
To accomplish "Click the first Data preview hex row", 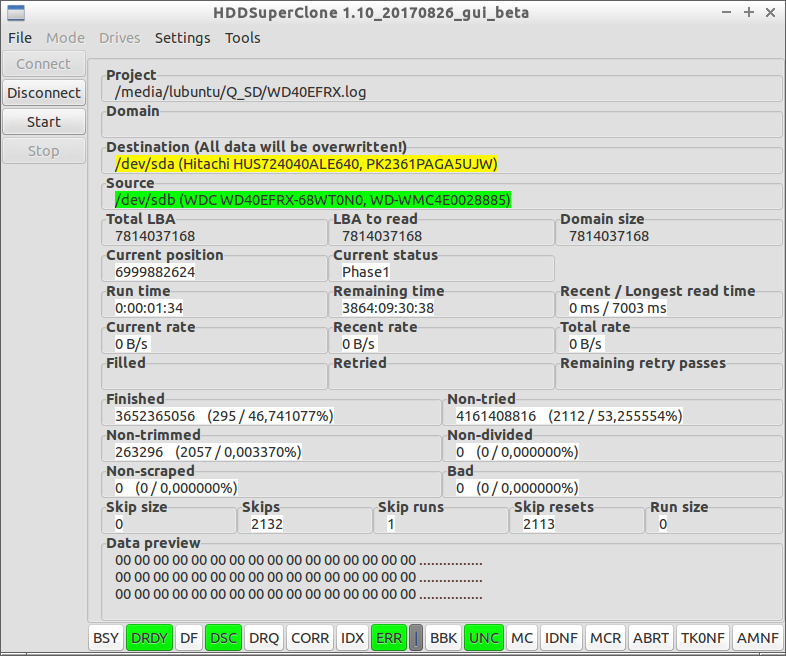I will (x=299, y=560).
